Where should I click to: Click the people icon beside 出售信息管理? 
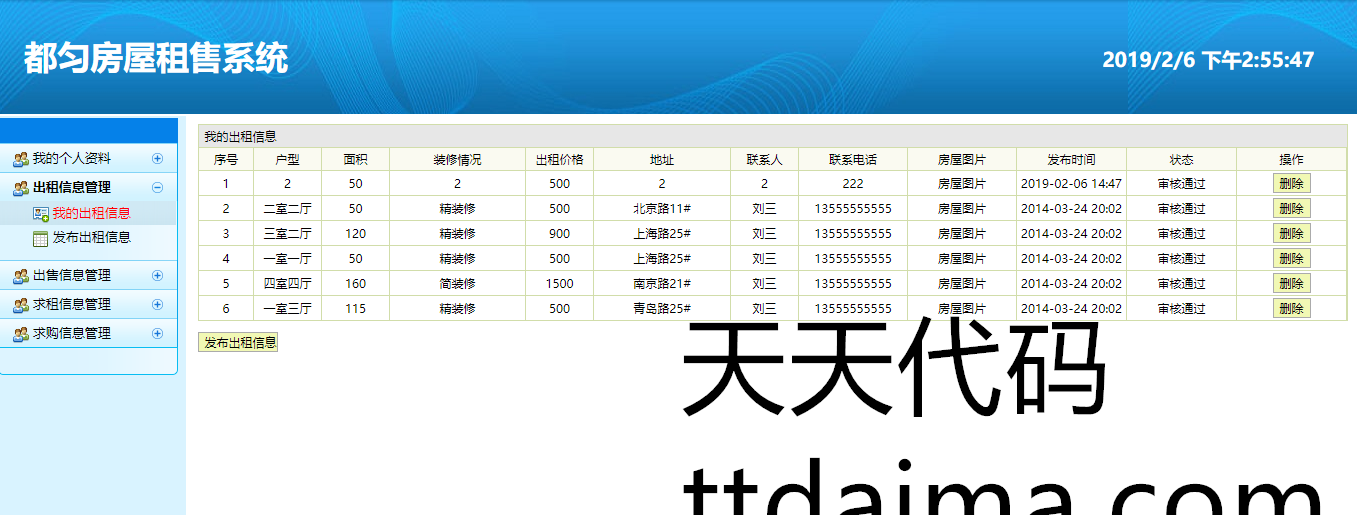point(20,276)
